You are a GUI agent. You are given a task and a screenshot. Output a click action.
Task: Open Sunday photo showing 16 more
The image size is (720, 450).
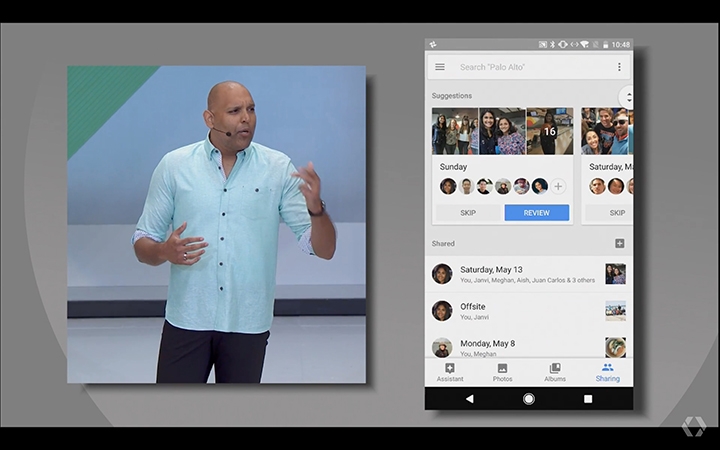coord(550,131)
